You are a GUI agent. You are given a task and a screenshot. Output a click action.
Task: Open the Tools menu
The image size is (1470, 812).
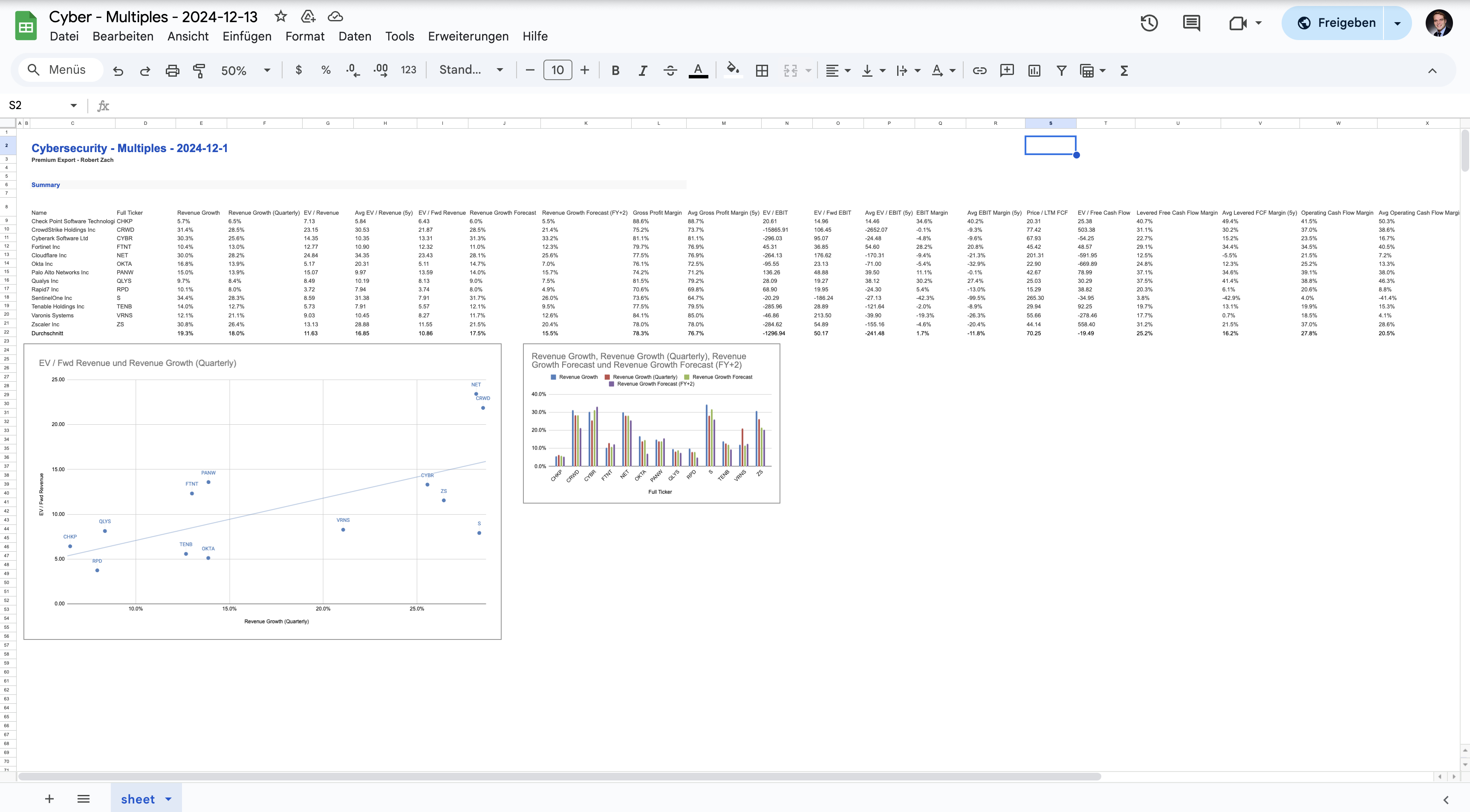[399, 36]
